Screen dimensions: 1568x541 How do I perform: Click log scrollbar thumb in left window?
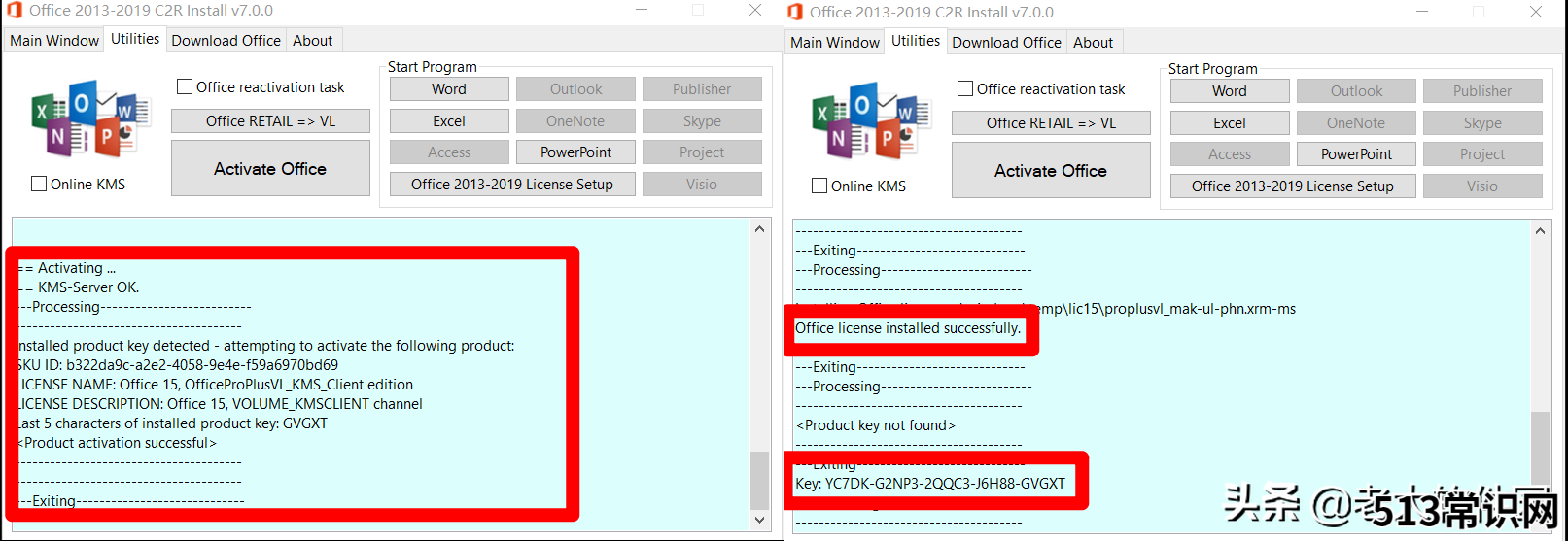coord(760,480)
